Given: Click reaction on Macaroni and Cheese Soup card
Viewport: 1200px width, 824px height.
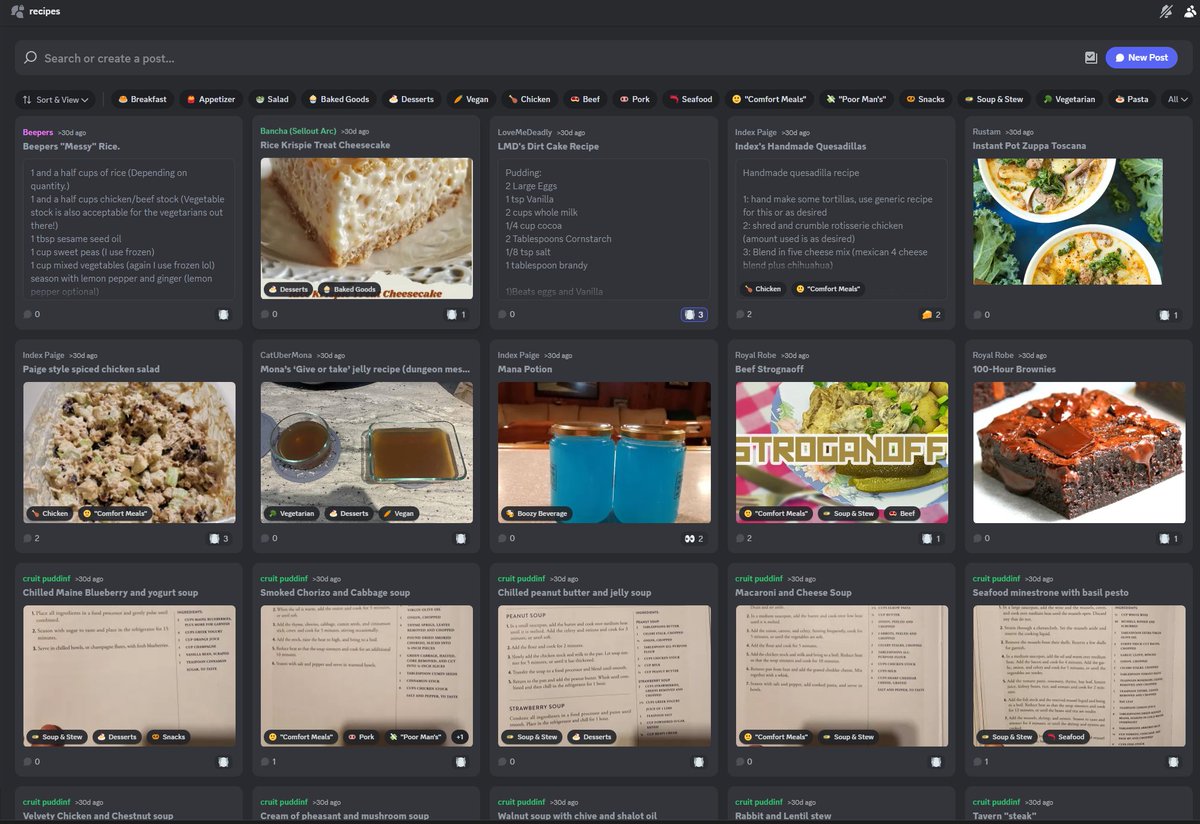Looking at the screenshot, I should coord(936,761).
